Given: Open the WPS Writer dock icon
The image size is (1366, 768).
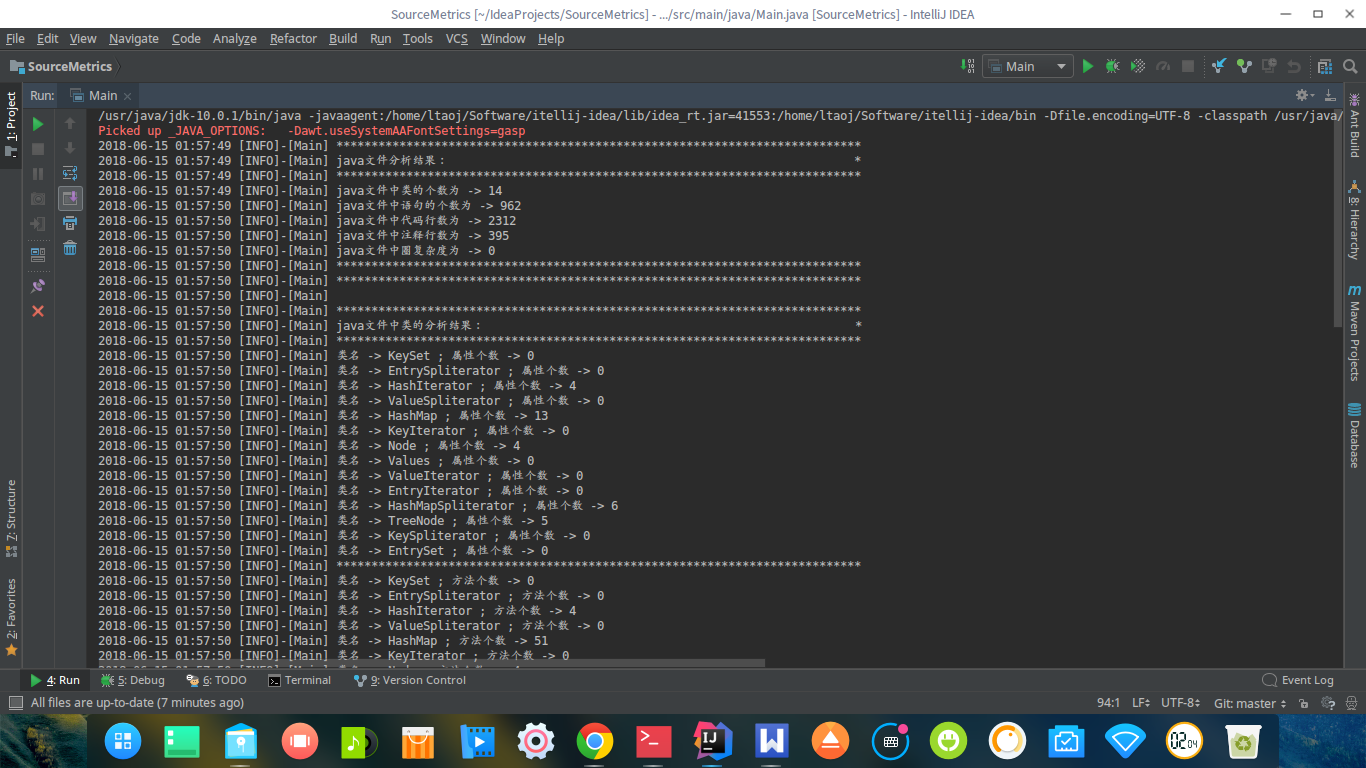Looking at the screenshot, I should [772, 741].
